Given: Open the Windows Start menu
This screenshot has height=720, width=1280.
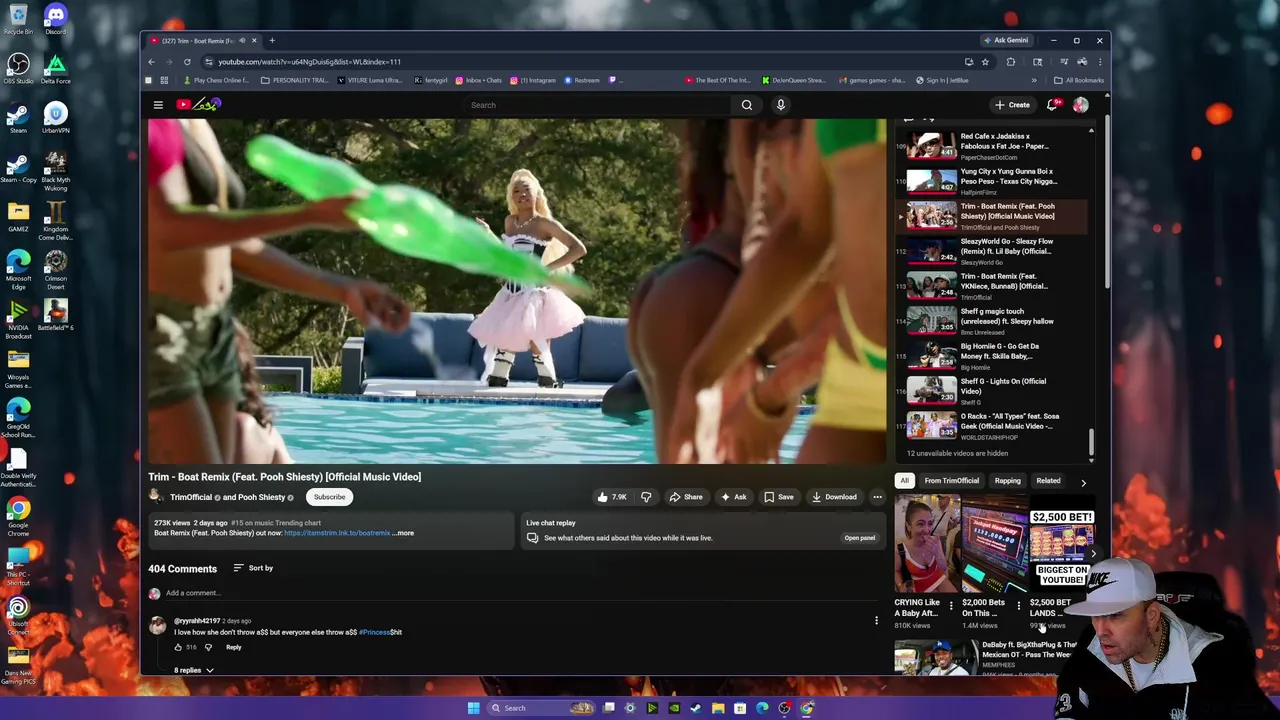Looking at the screenshot, I should pyautogui.click(x=473, y=708).
